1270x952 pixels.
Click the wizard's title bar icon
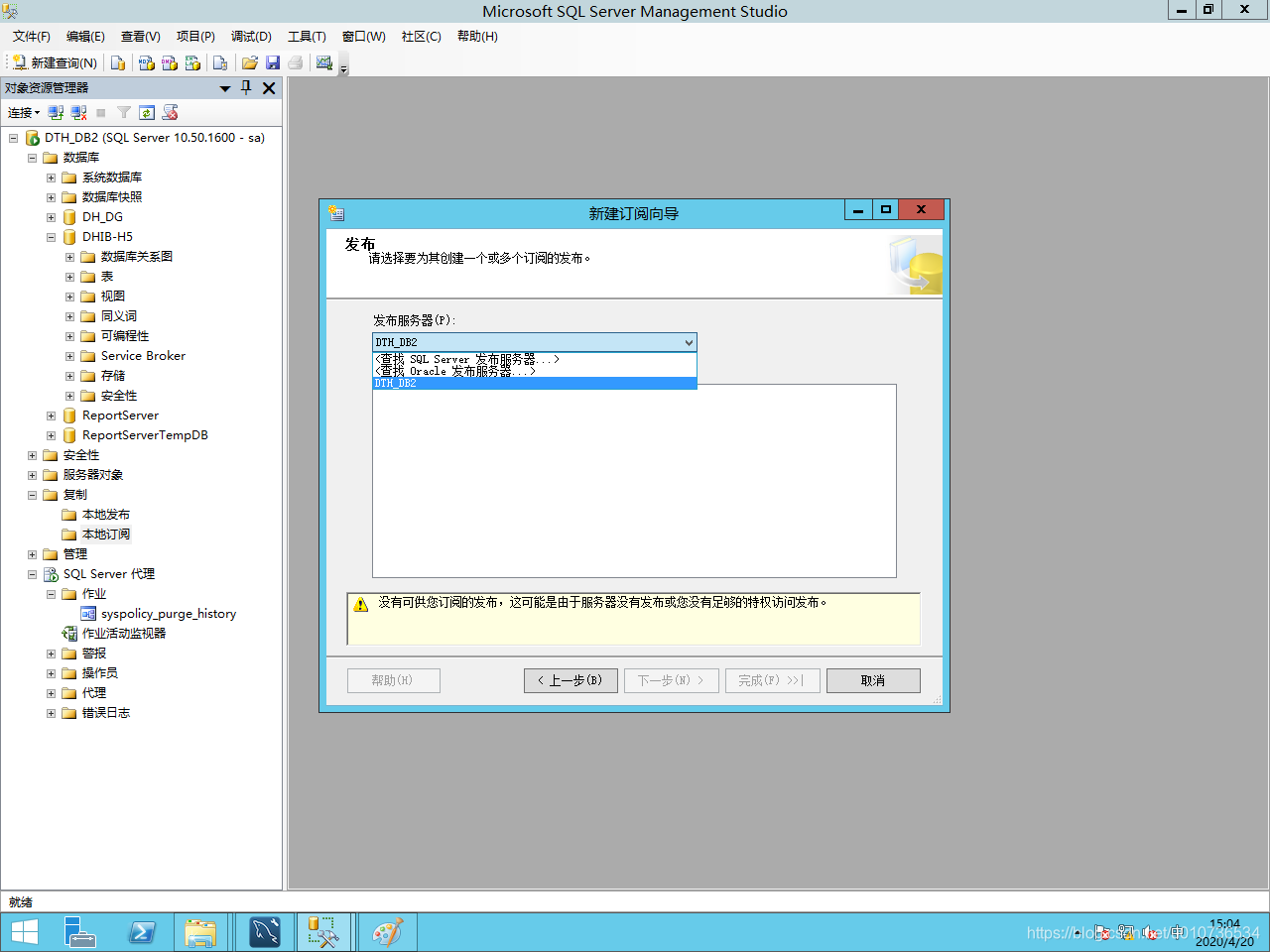pyautogui.click(x=336, y=212)
